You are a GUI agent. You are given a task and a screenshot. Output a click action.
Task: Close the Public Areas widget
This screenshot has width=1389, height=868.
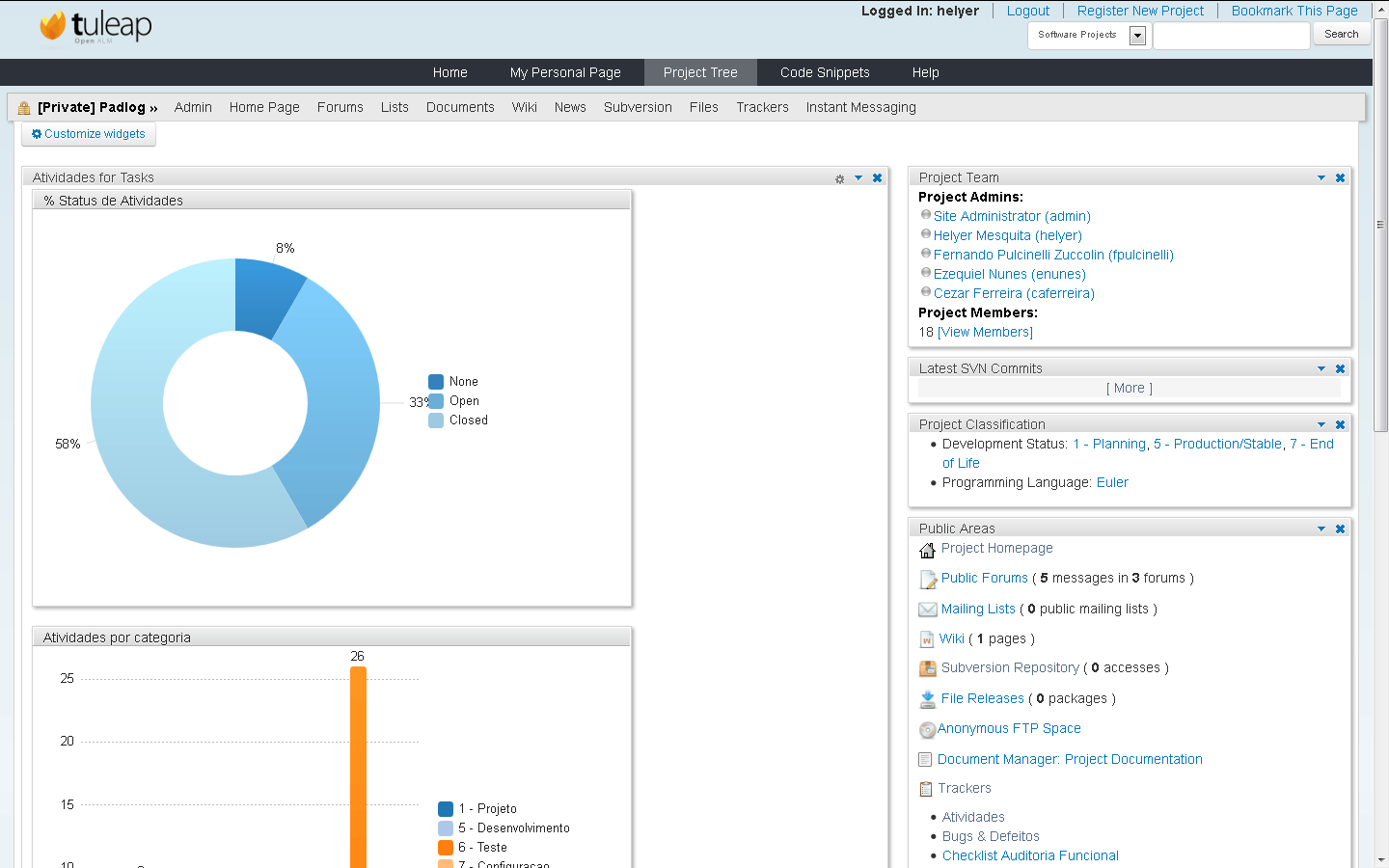click(1340, 529)
